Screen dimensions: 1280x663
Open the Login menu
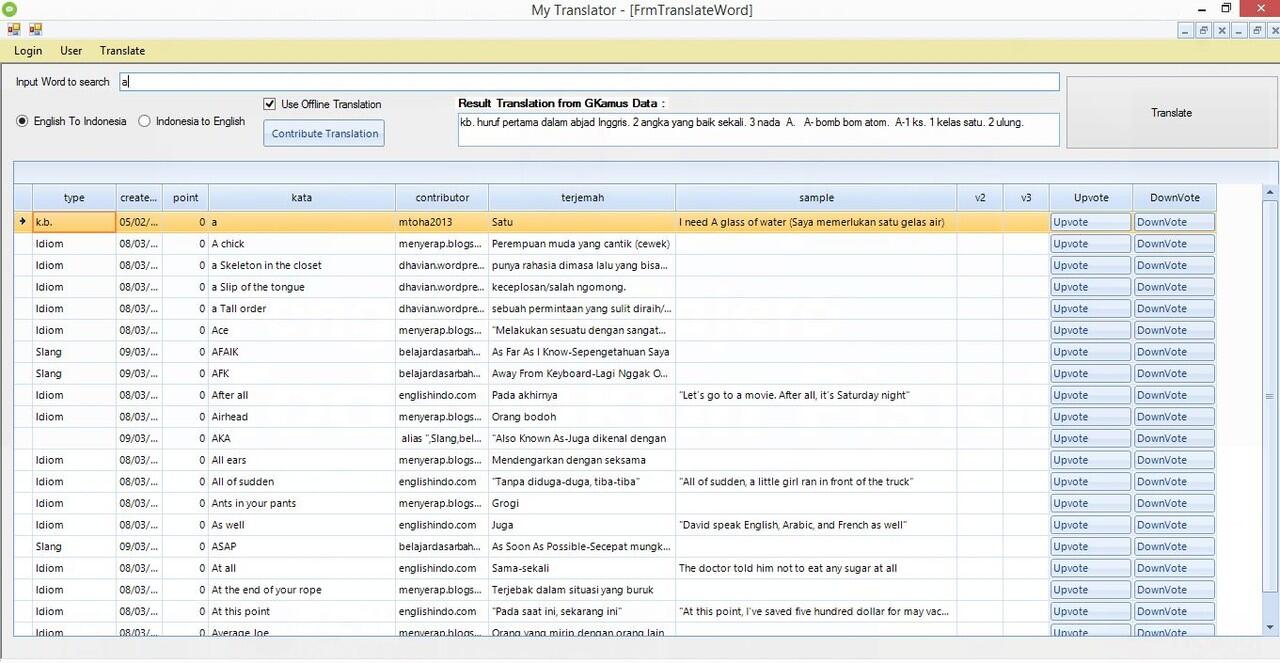(28, 51)
